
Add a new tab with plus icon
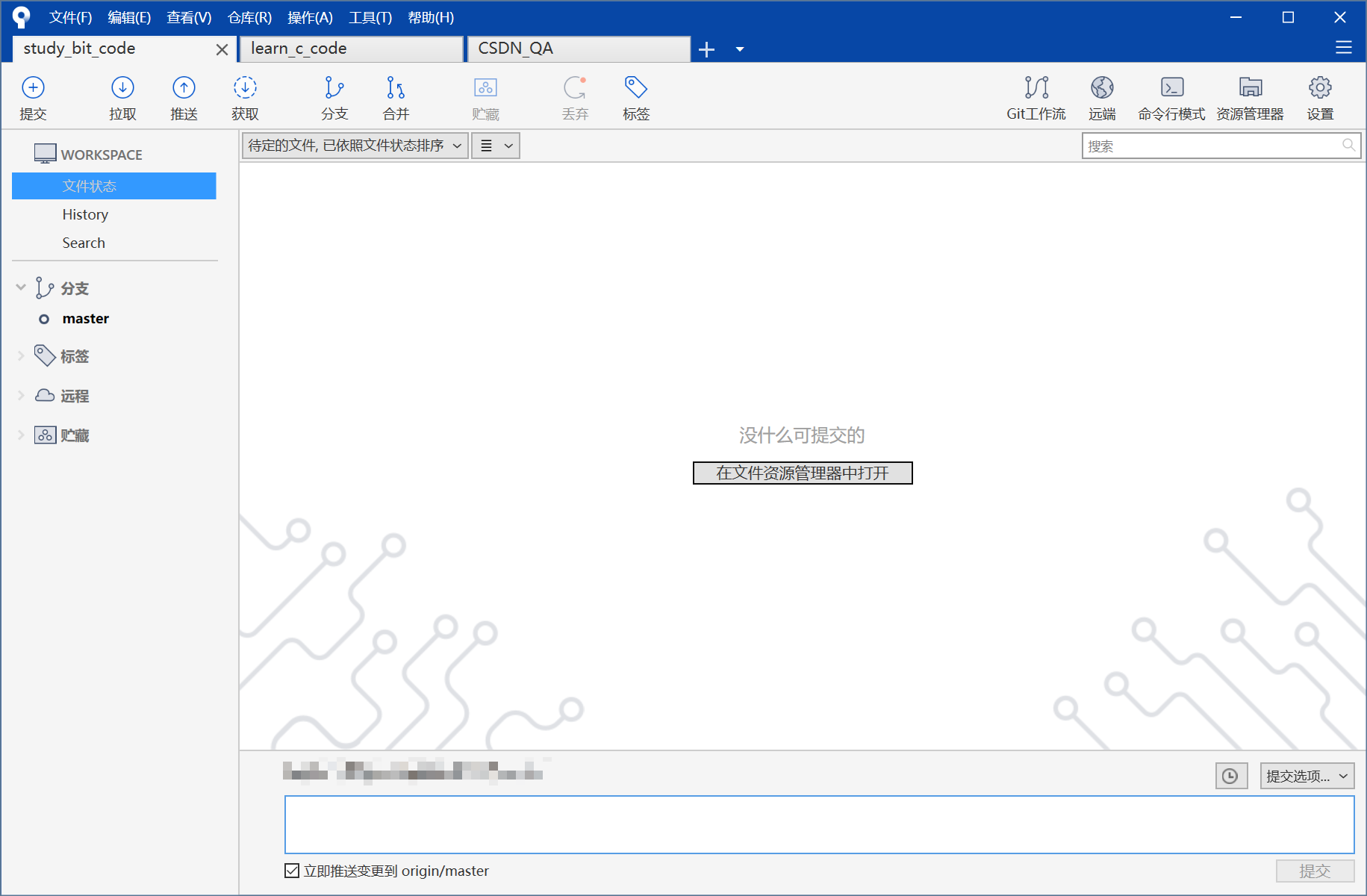click(x=706, y=49)
